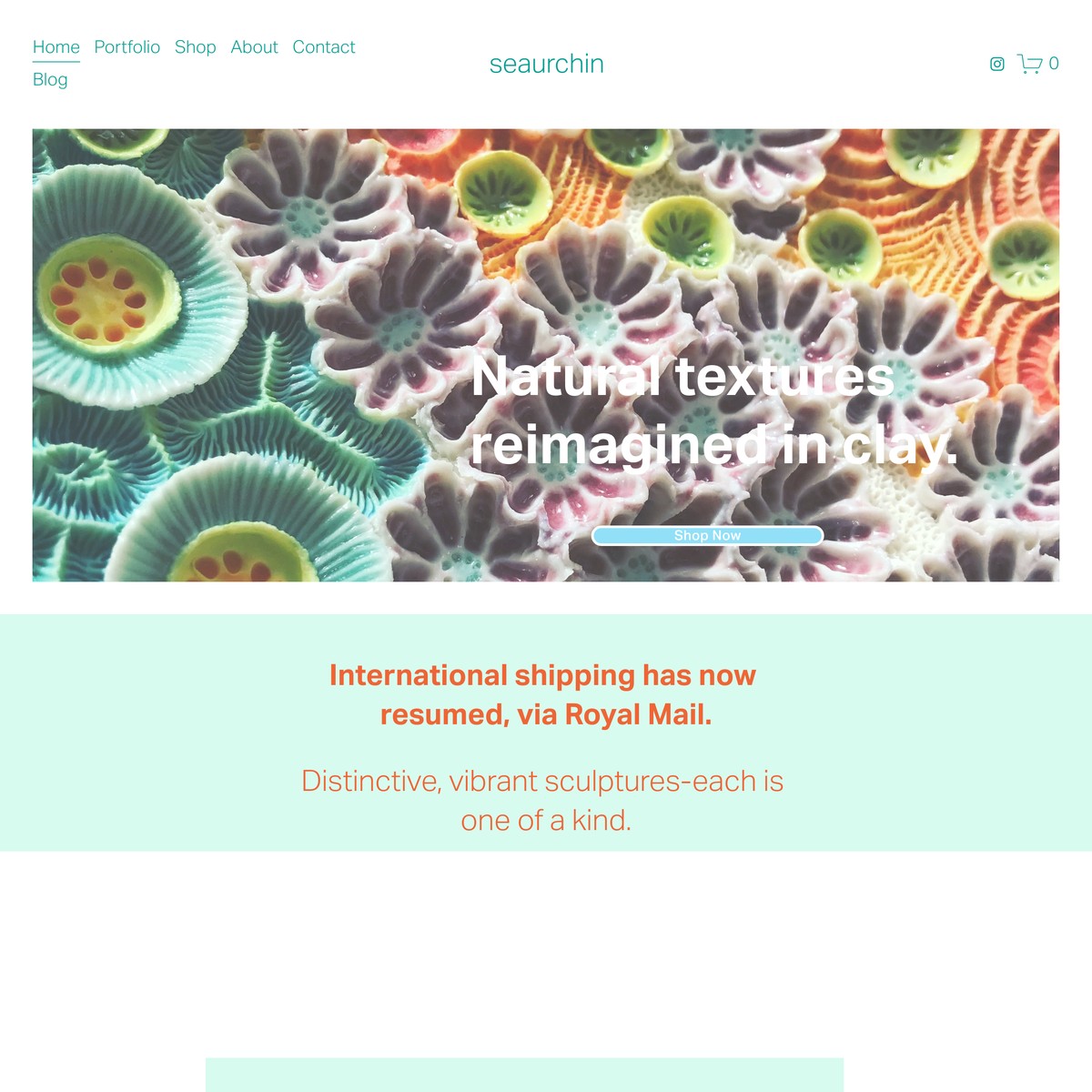The image size is (1092, 1092).
Task: Open the shopping cart icon
Action: tap(1029, 64)
